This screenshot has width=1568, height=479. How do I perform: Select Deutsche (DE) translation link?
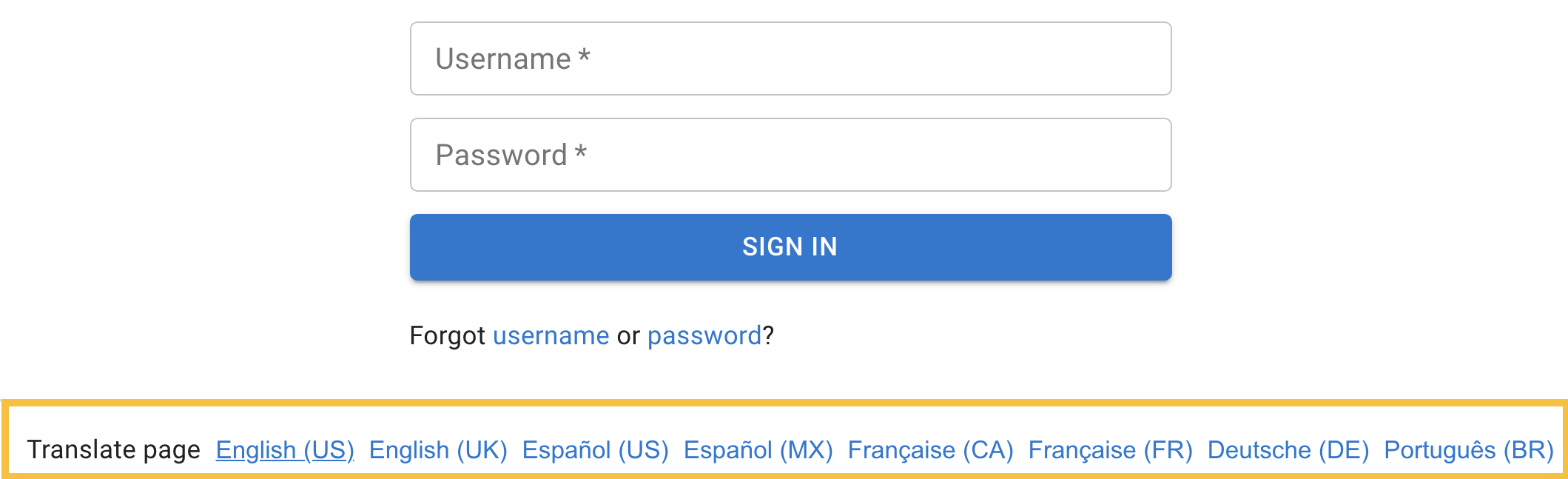click(1288, 450)
